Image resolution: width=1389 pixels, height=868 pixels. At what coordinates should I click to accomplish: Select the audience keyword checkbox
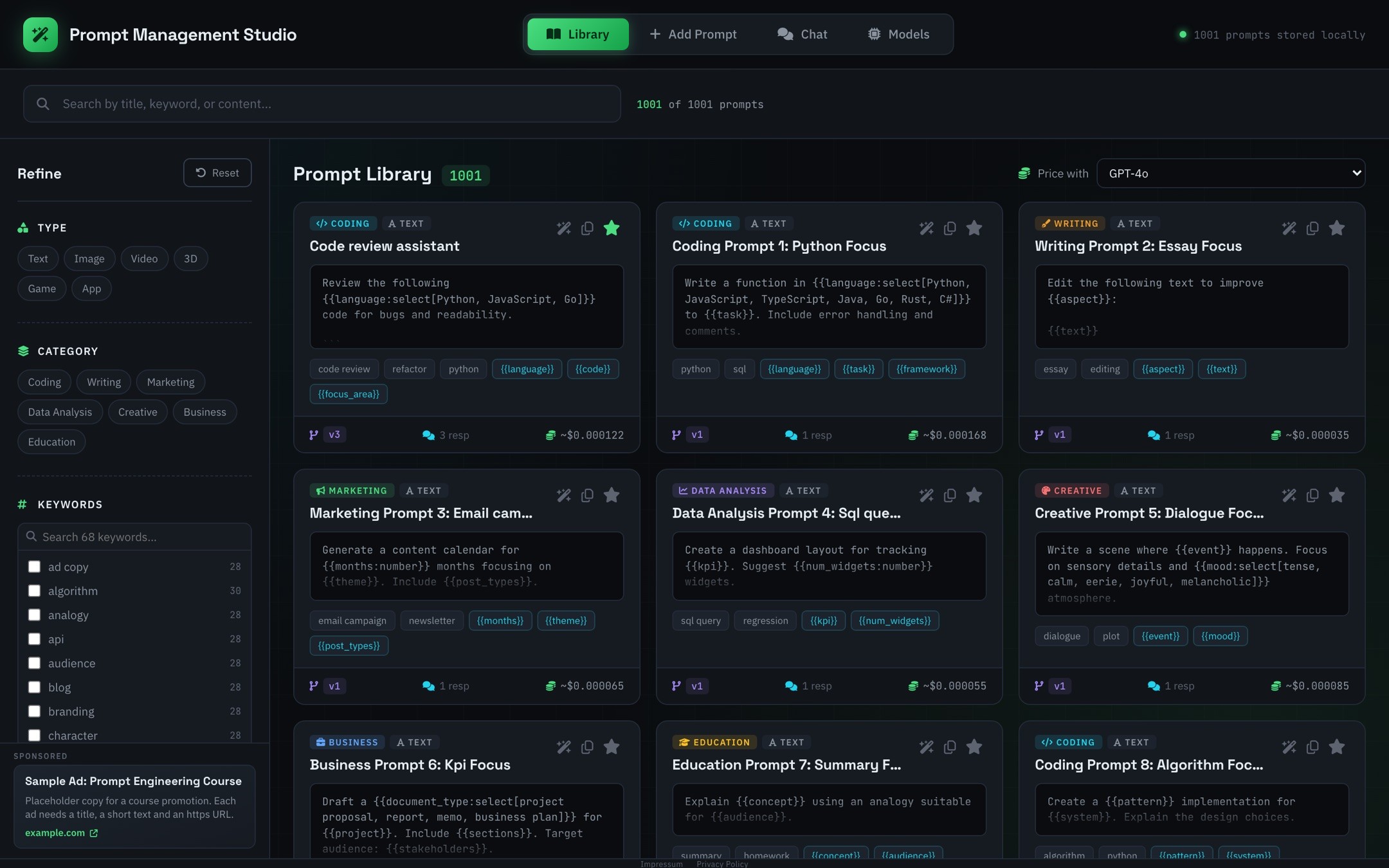pyautogui.click(x=34, y=663)
